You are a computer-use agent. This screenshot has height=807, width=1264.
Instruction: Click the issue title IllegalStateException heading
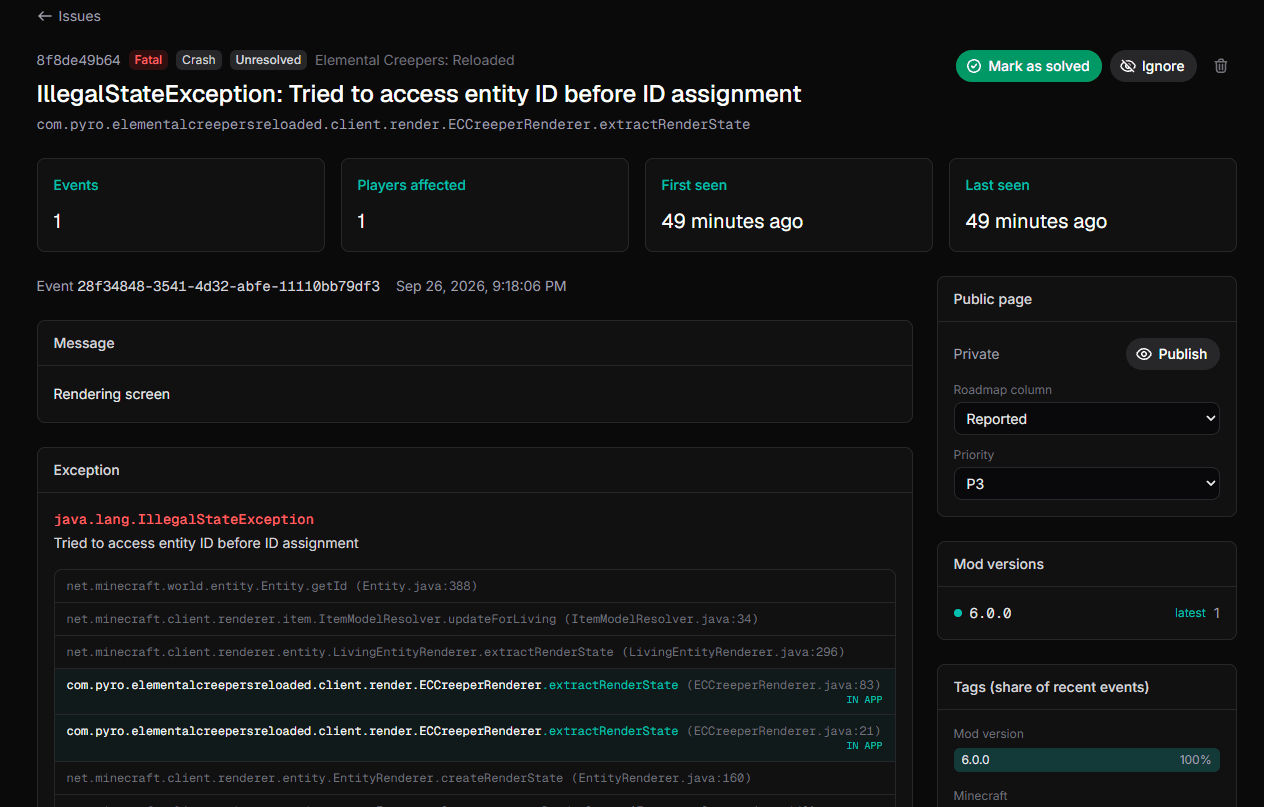[419, 94]
